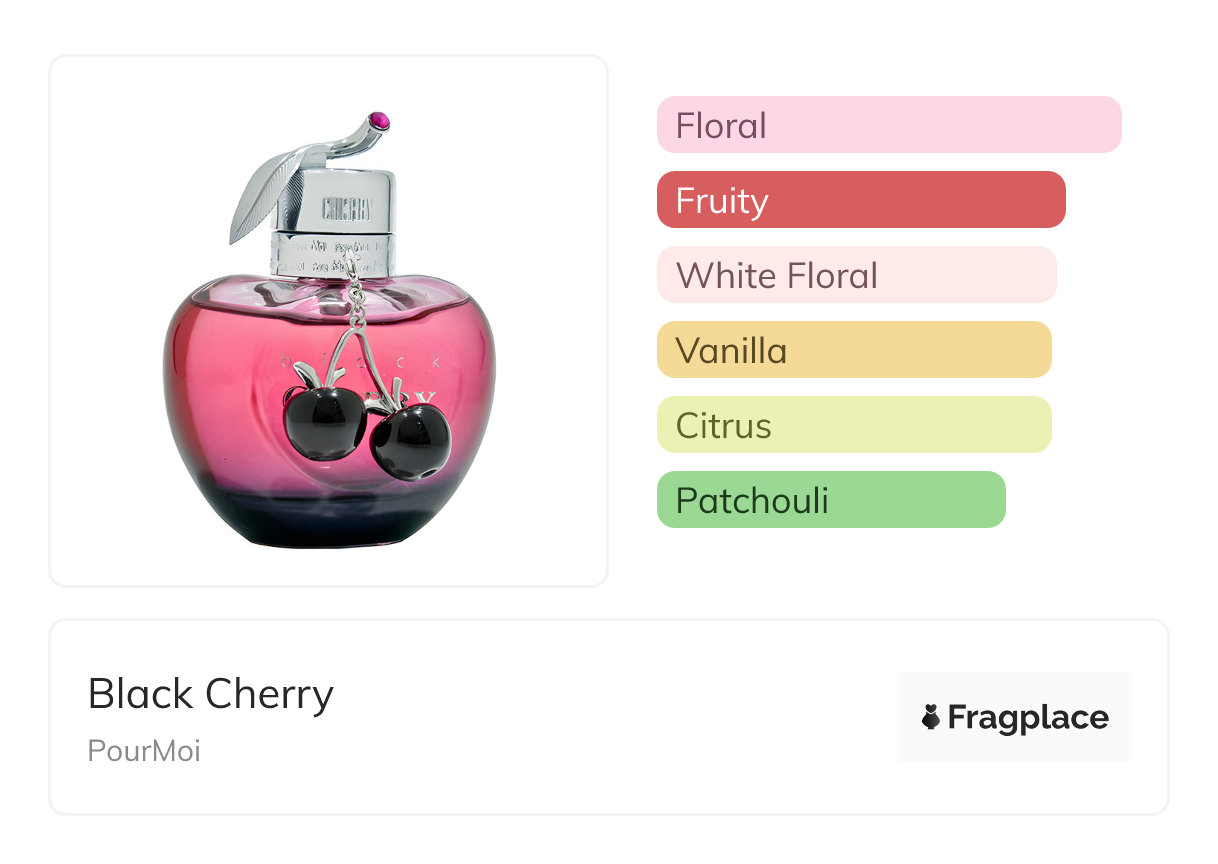The height and width of the screenshot is (864, 1218).
Task: Select the Citrus accord bar
Action: (x=853, y=425)
